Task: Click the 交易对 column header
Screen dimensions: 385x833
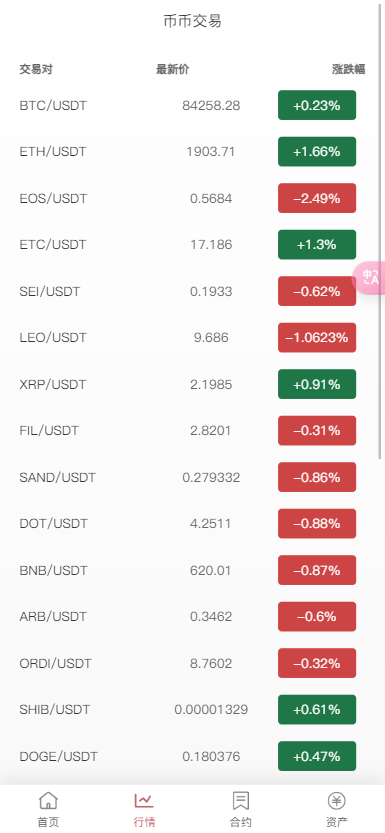Action: tap(36, 69)
